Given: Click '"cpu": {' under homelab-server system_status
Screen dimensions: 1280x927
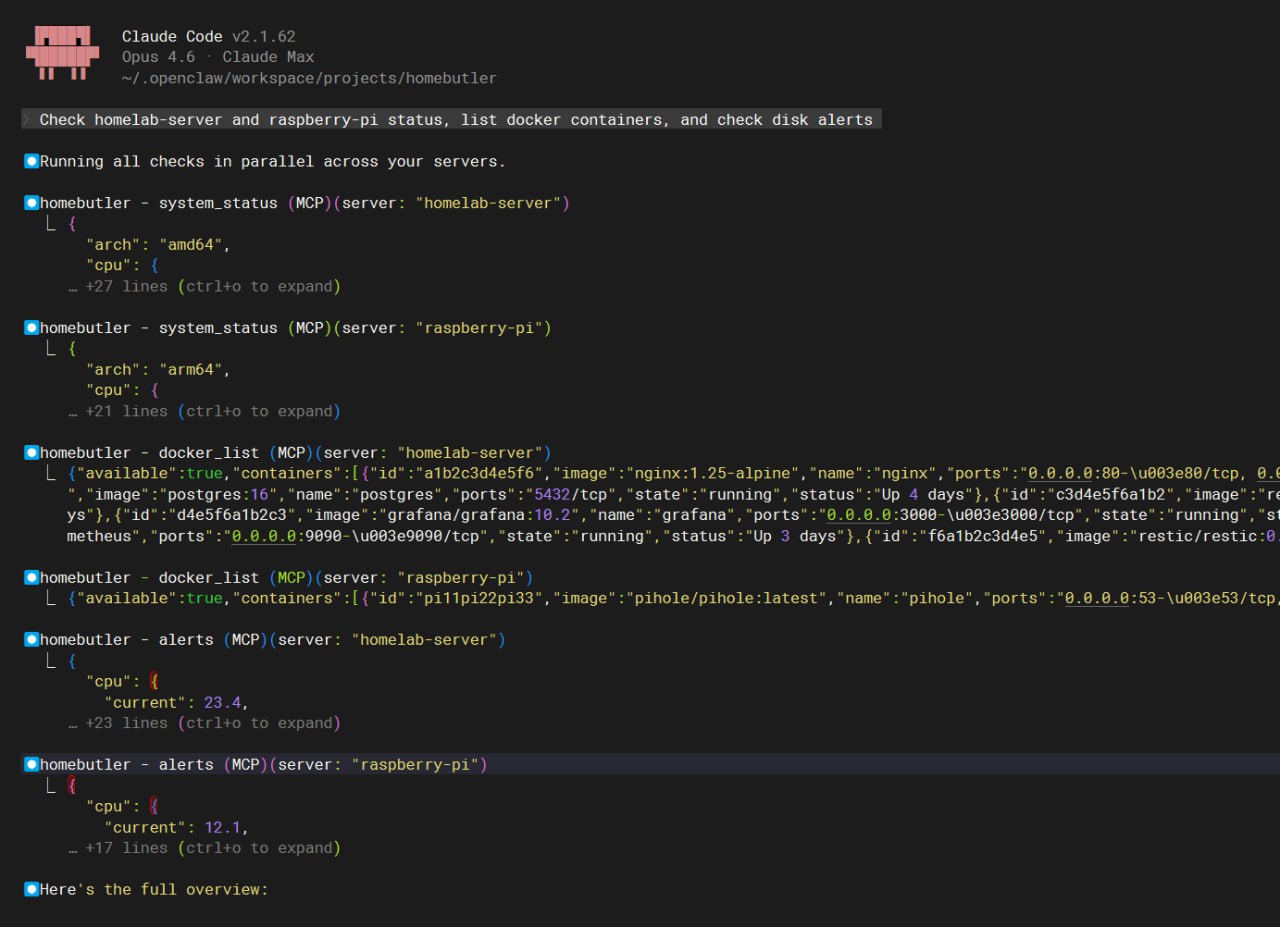Looking at the screenshot, I should 122,266.
